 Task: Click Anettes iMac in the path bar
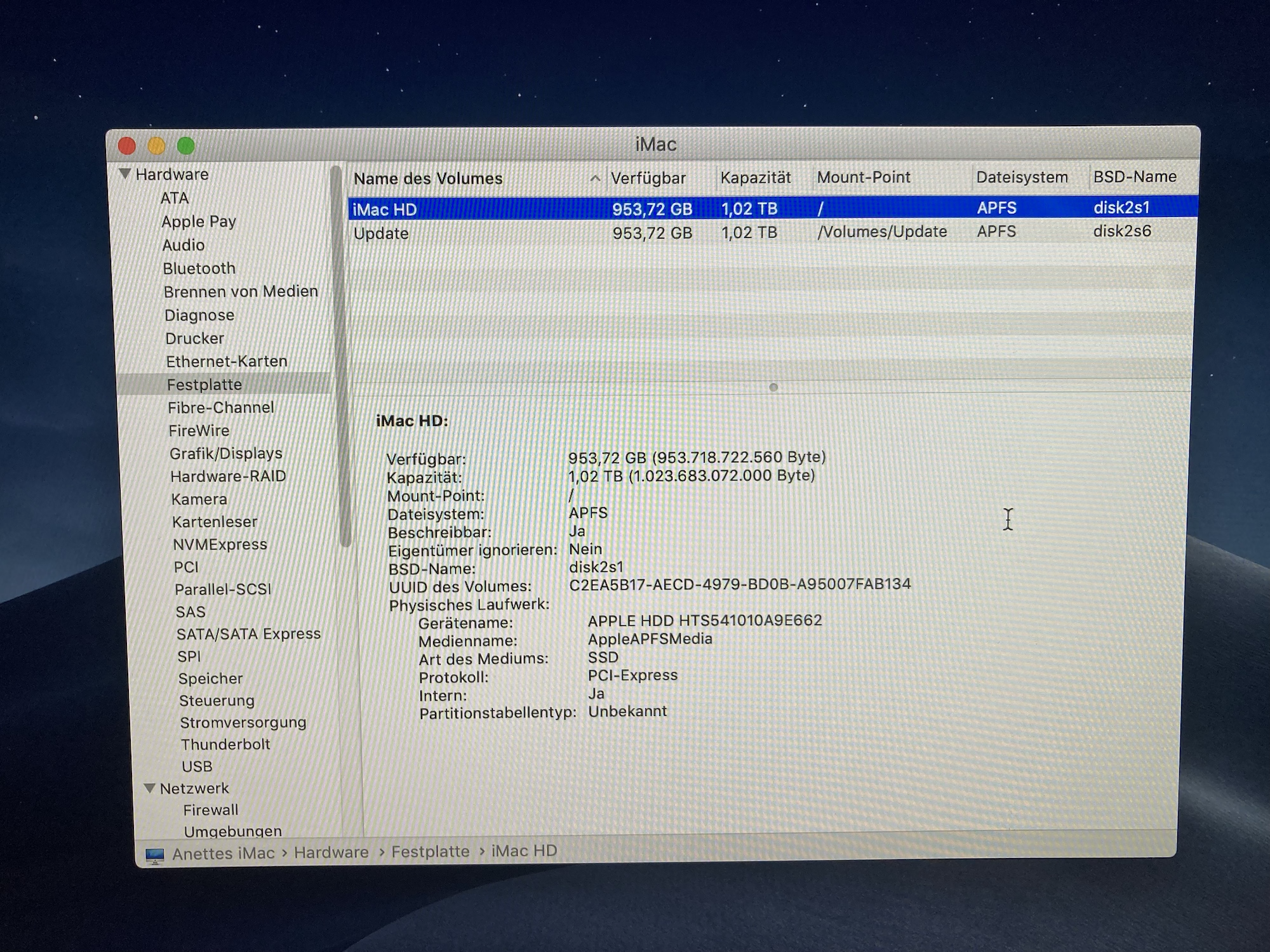(x=223, y=854)
